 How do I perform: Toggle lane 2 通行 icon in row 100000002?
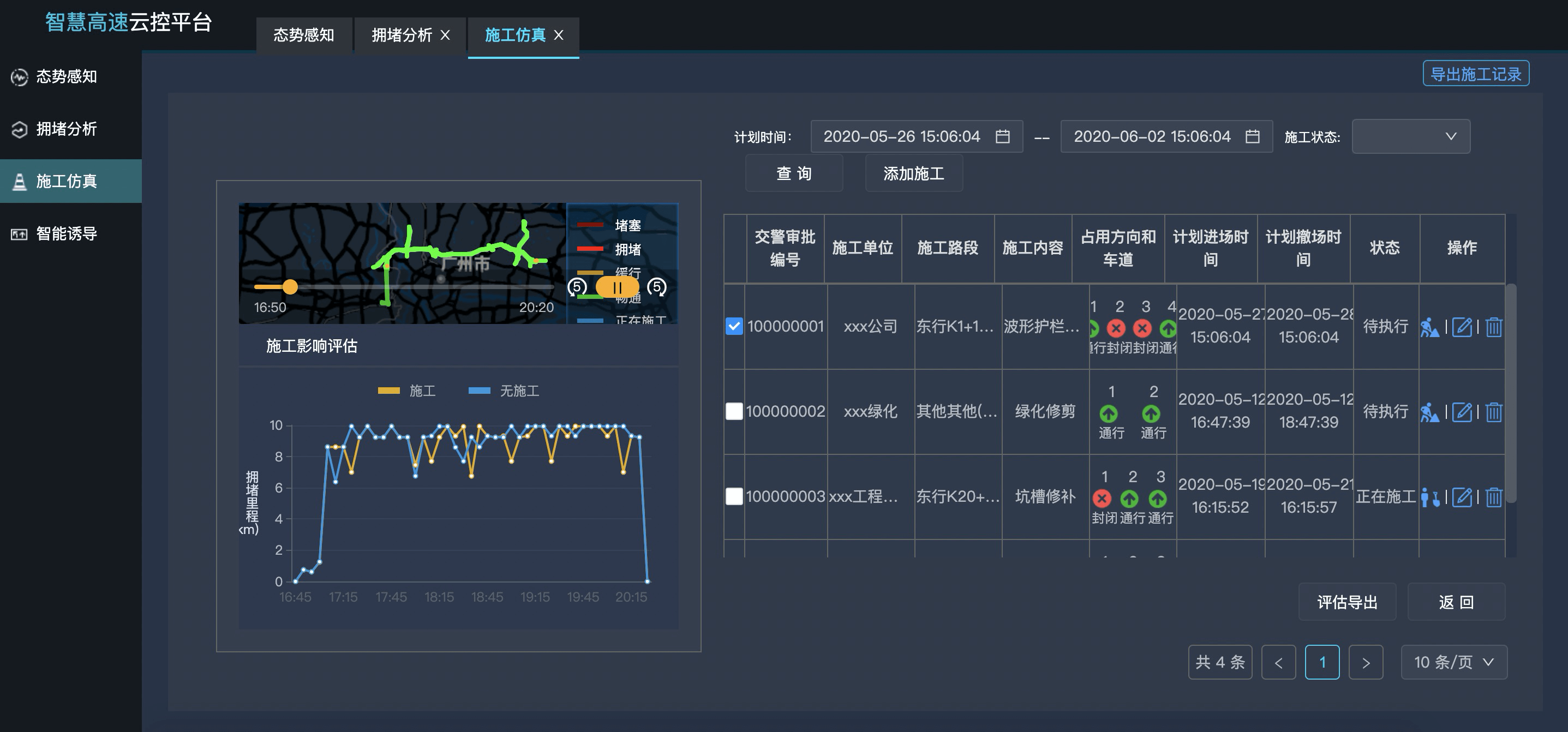tap(1151, 414)
